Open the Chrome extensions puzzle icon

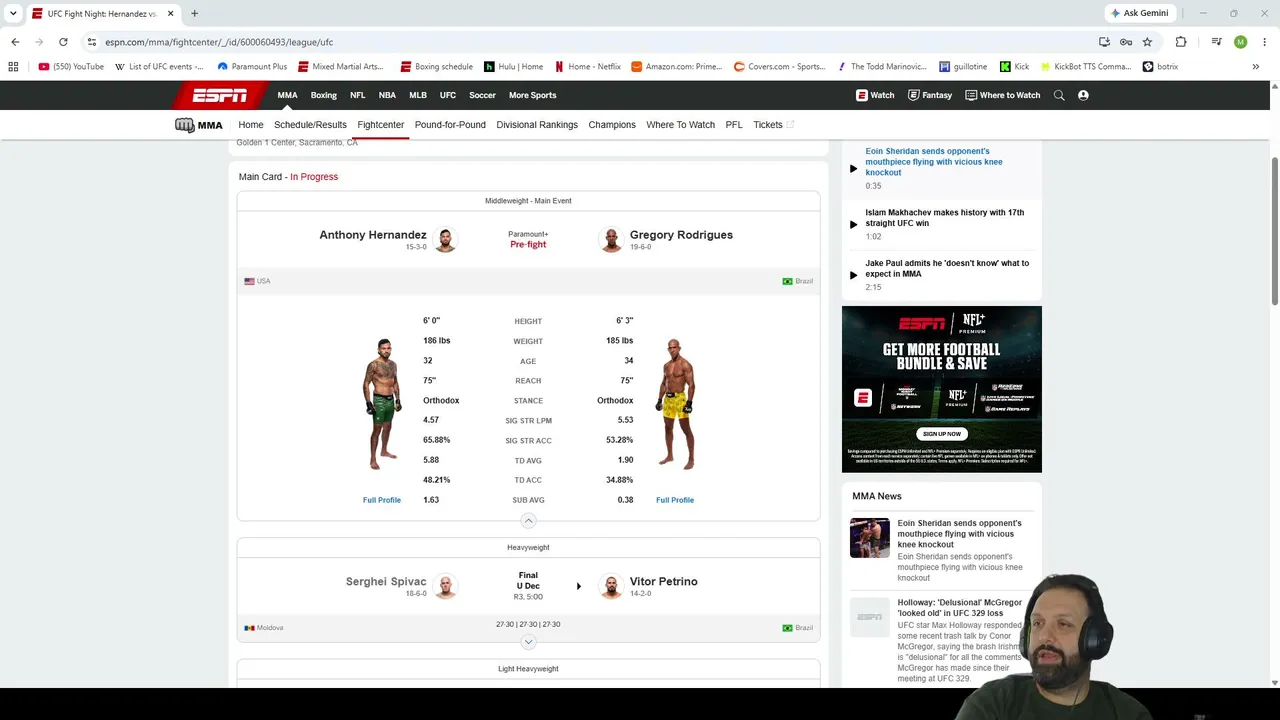(x=1181, y=42)
